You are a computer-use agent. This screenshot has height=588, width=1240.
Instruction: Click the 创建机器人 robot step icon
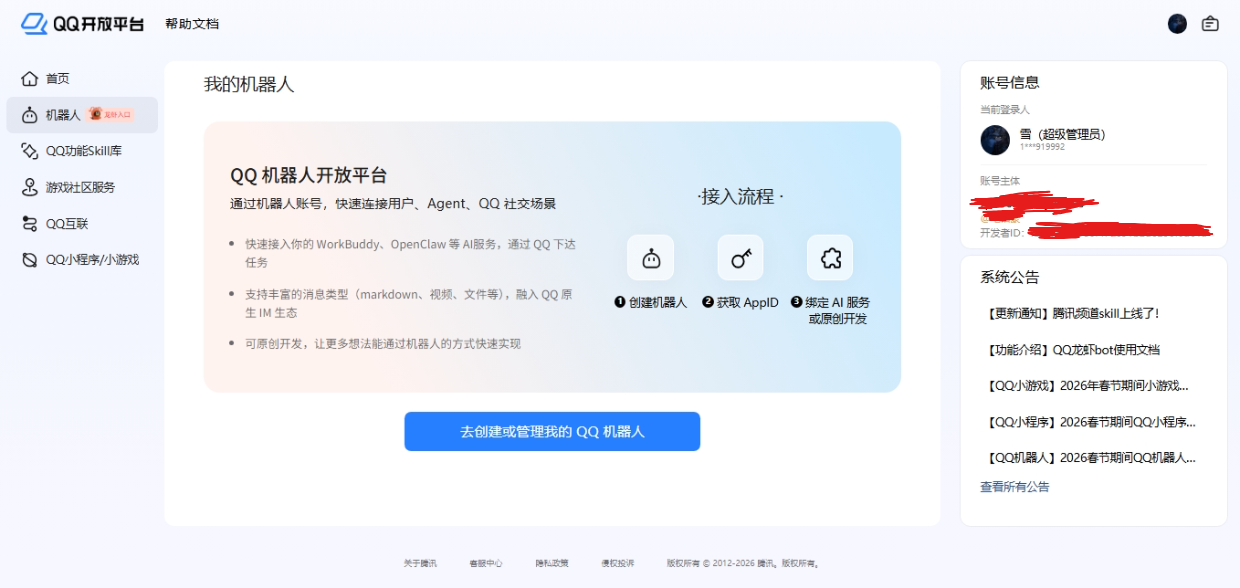650,259
